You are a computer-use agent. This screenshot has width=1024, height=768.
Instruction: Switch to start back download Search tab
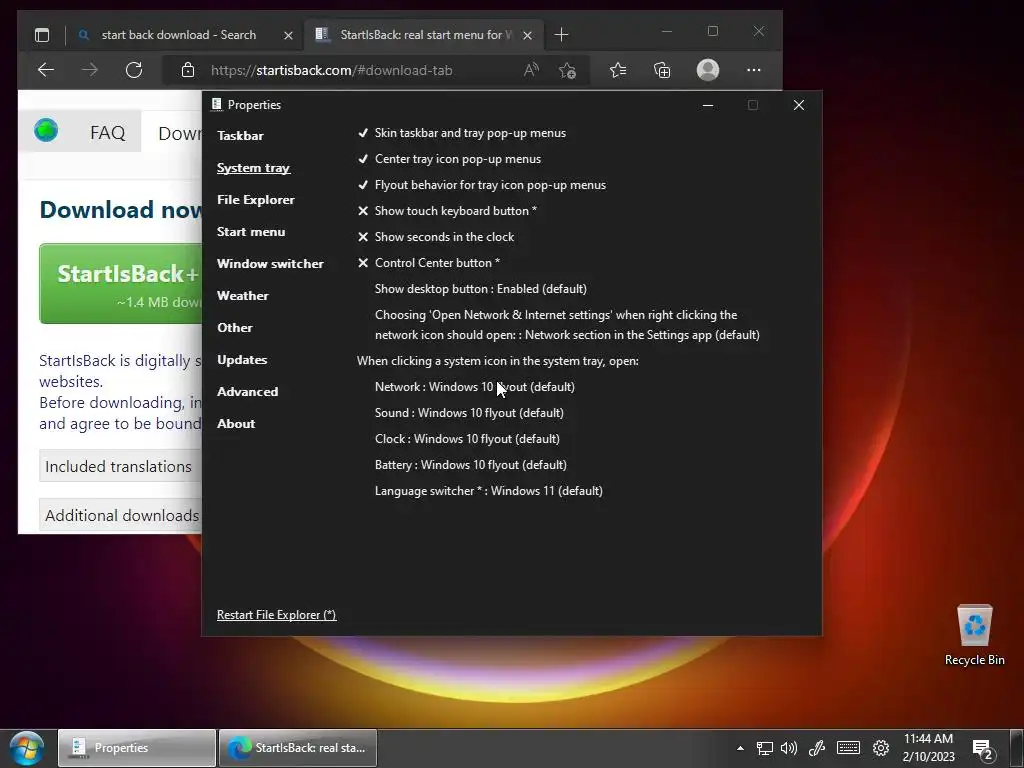(178, 35)
